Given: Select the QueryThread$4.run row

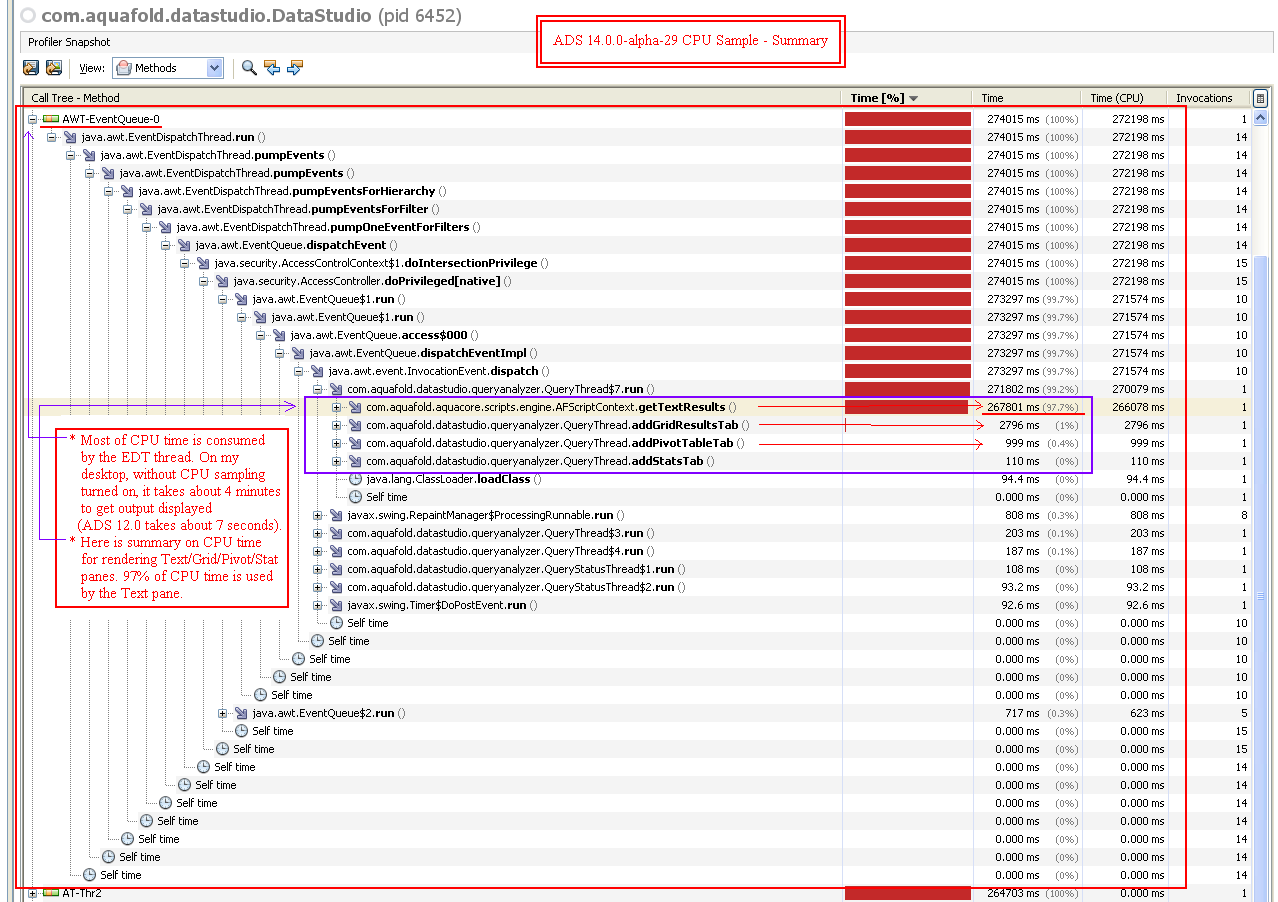Looking at the screenshot, I should (x=636, y=551).
